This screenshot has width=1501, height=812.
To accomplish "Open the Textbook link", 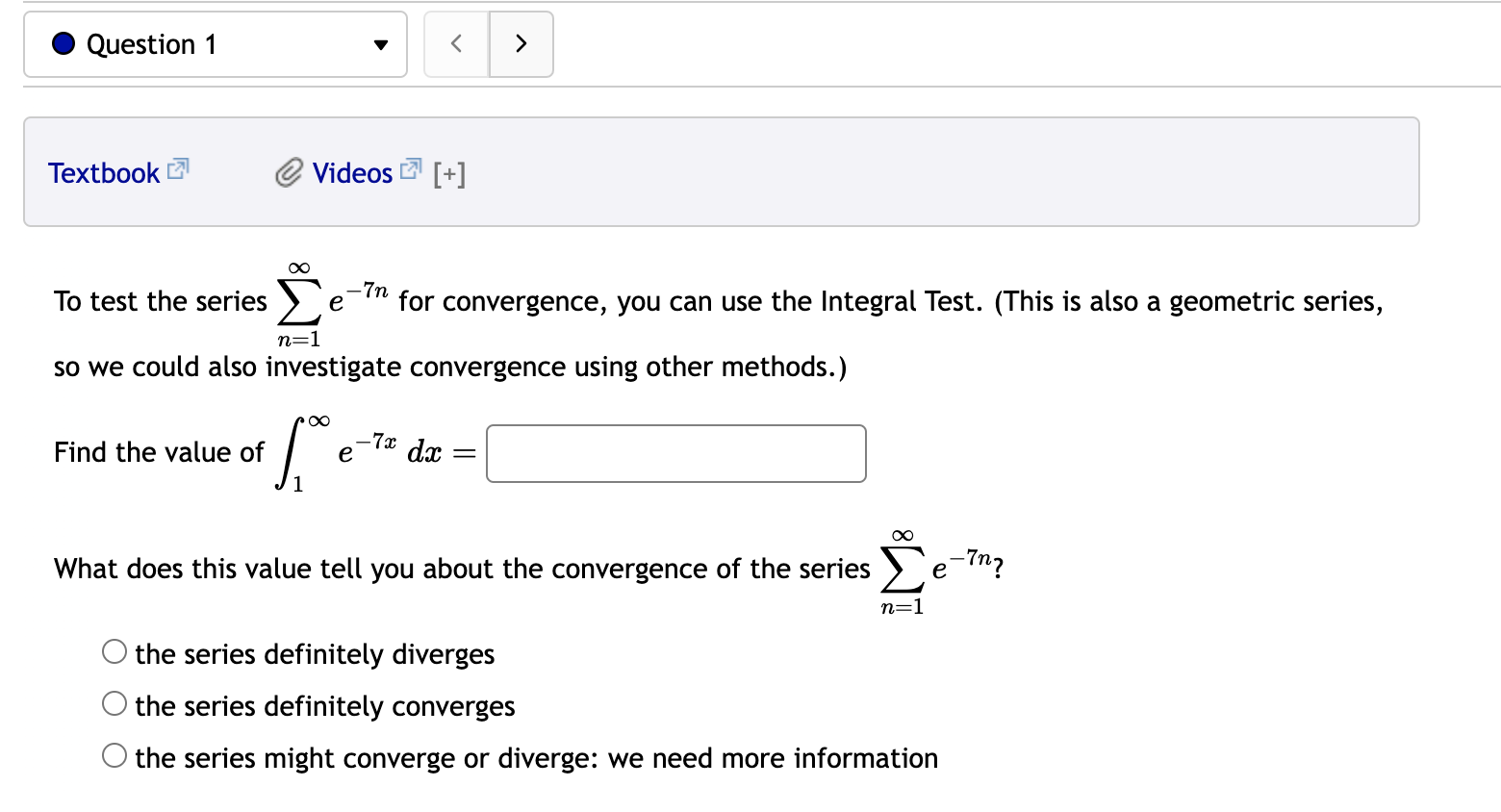I will [104, 172].
